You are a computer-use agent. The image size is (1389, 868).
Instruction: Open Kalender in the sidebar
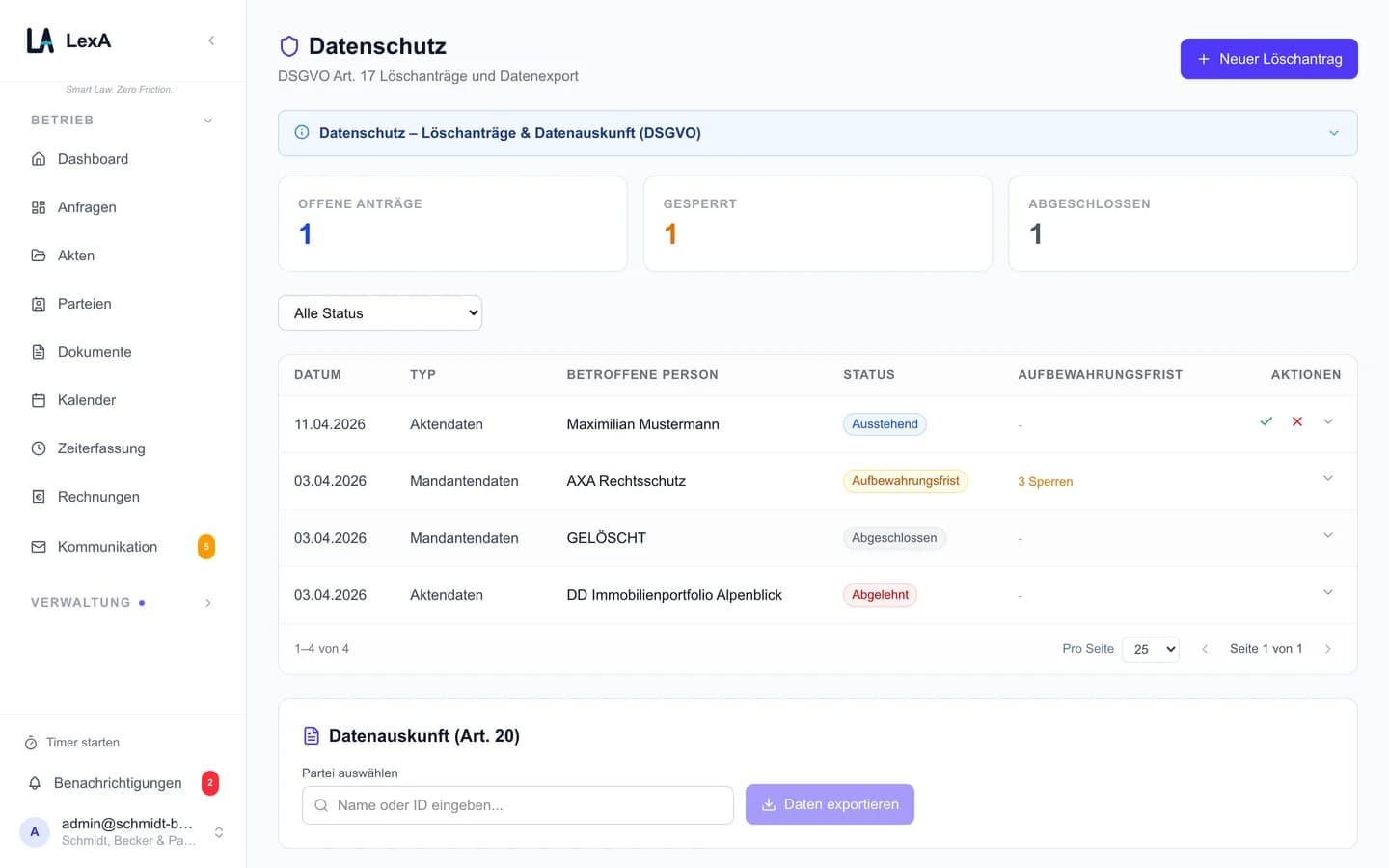coord(123,400)
